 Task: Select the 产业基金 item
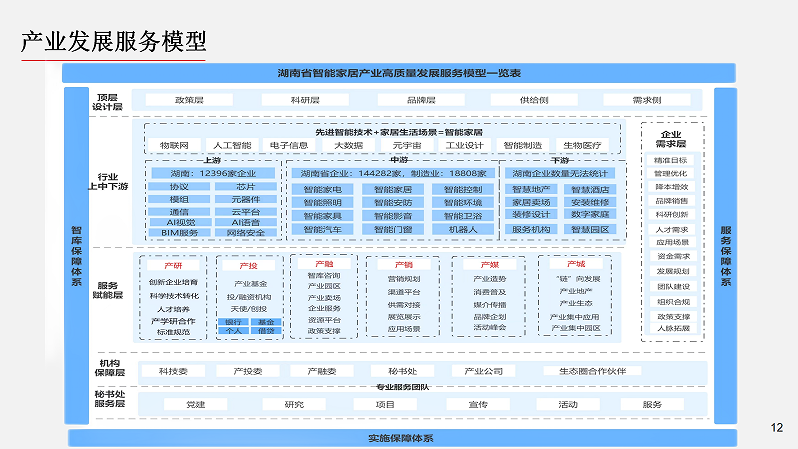point(250,284)
